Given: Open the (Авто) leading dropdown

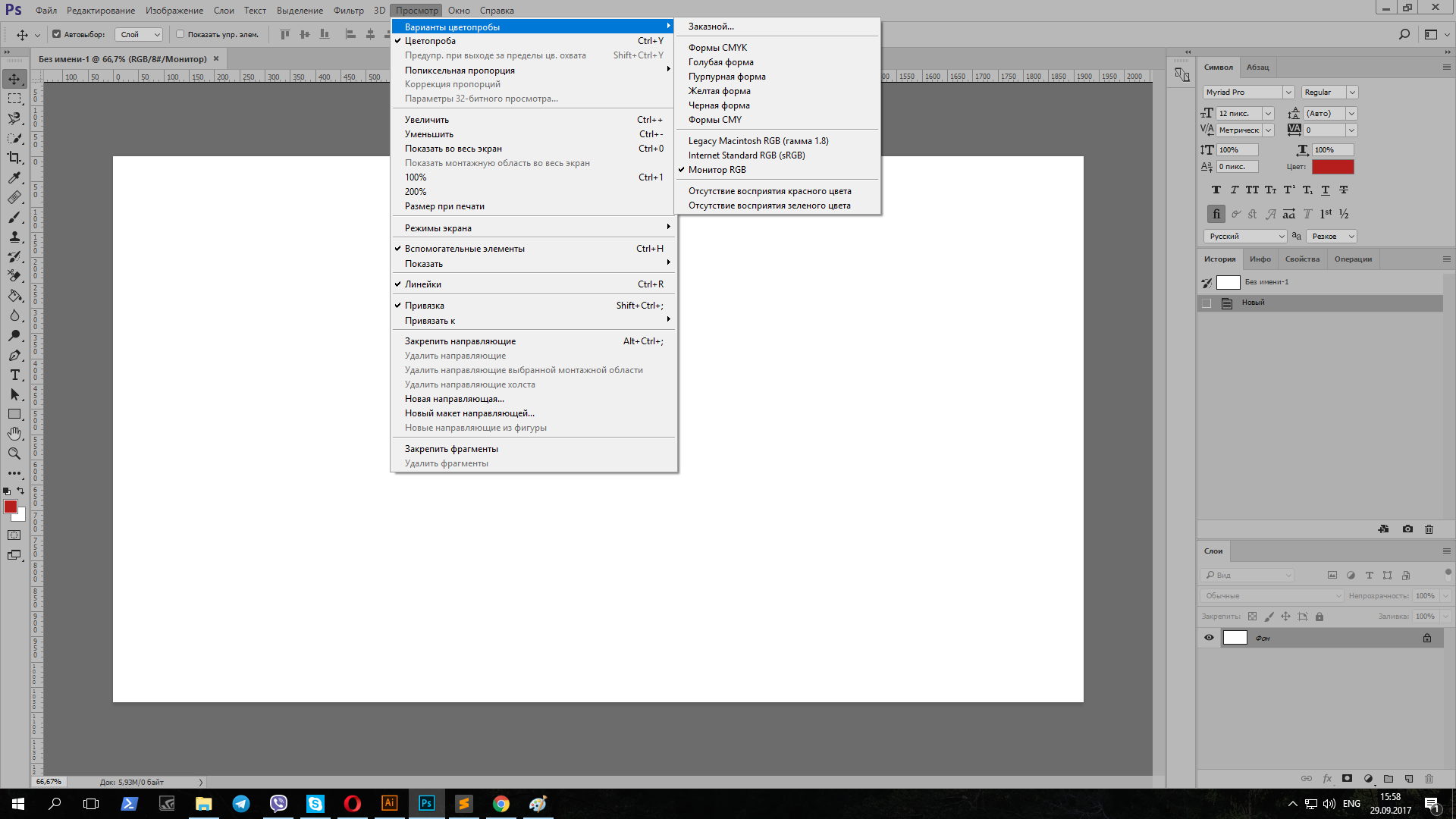Looking at the screenshot, I should point(1351,113).
